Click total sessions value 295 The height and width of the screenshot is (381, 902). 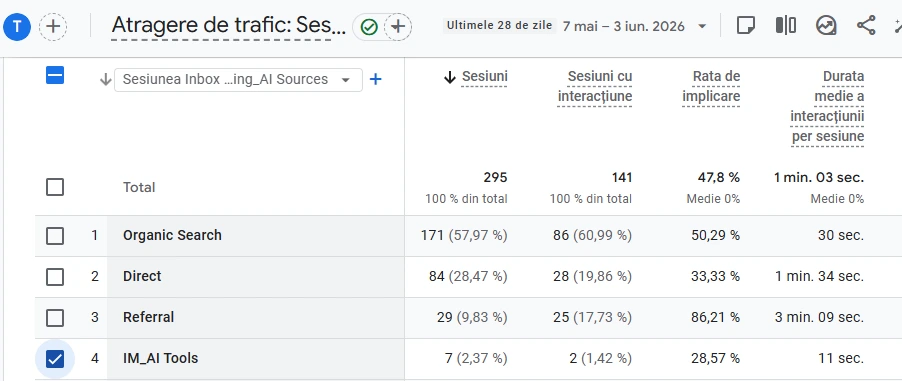pos(495,177)
